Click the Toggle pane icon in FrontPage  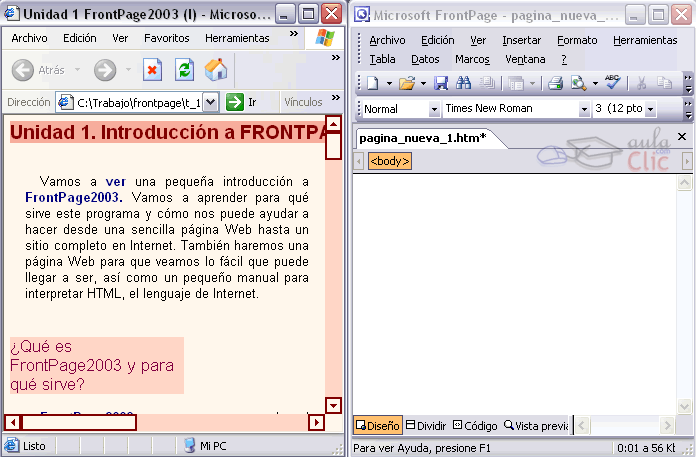[x=516, y=83]
